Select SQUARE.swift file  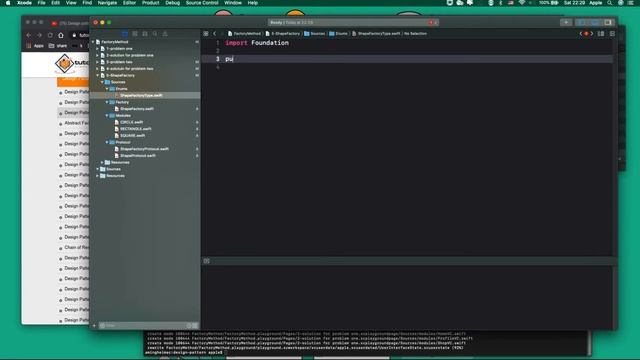point(132,136)
